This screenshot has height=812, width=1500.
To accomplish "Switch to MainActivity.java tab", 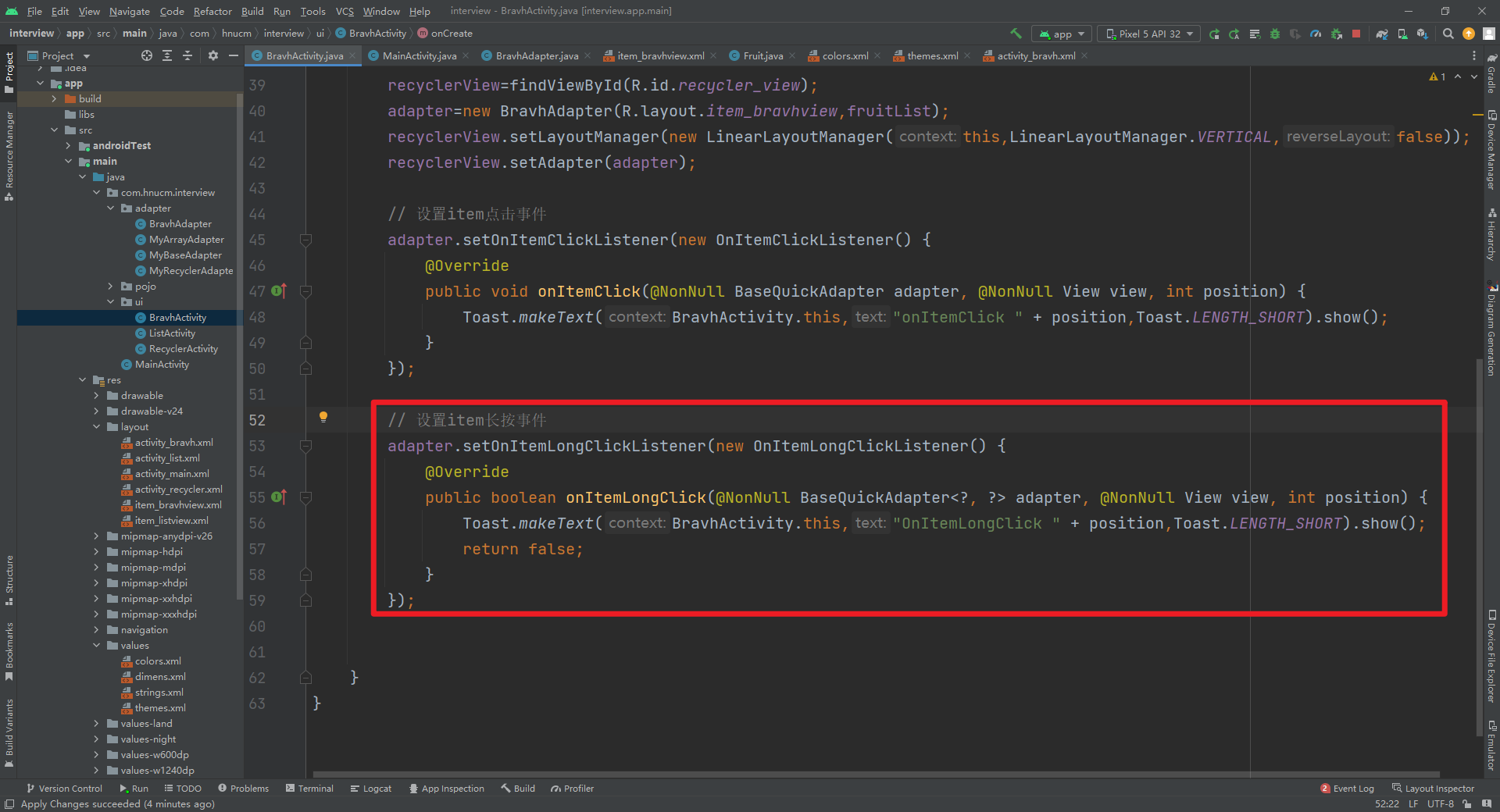I will pos(419,55).
